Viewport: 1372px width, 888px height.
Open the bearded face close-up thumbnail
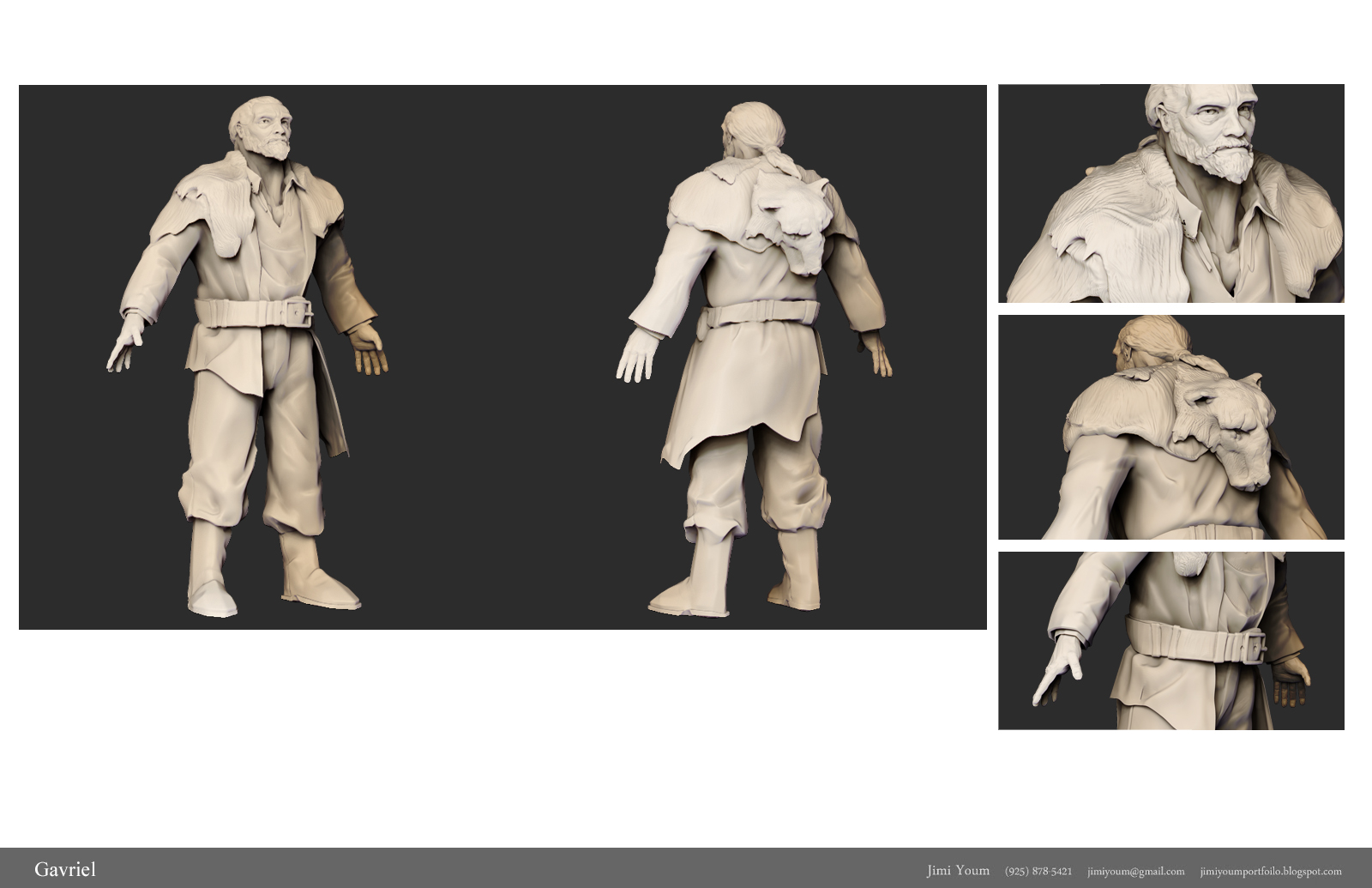[1171, 193]
